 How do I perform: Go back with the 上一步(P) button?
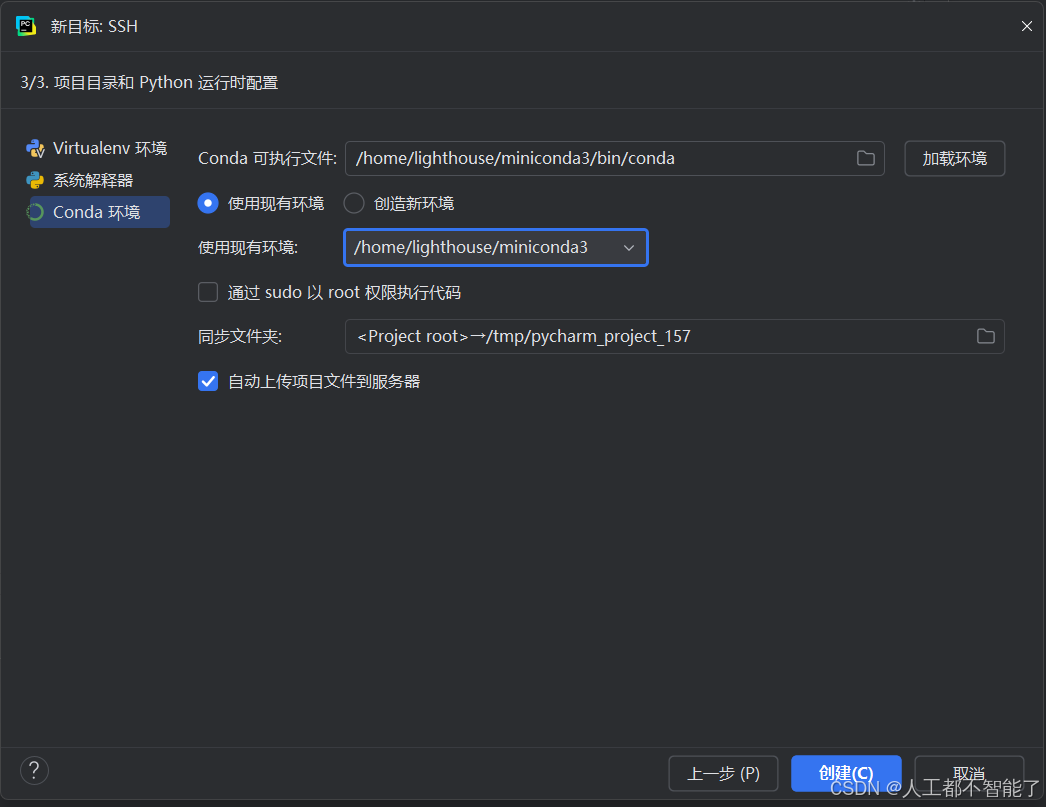coord(723,773)
